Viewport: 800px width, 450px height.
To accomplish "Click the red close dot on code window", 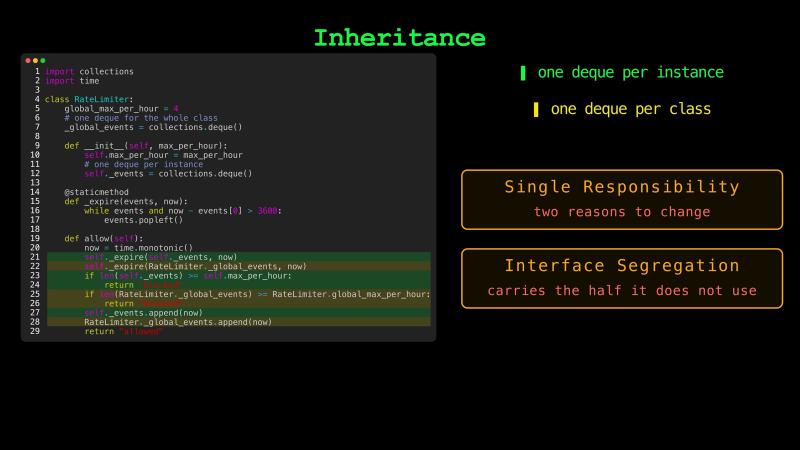I will coord(28,61).
